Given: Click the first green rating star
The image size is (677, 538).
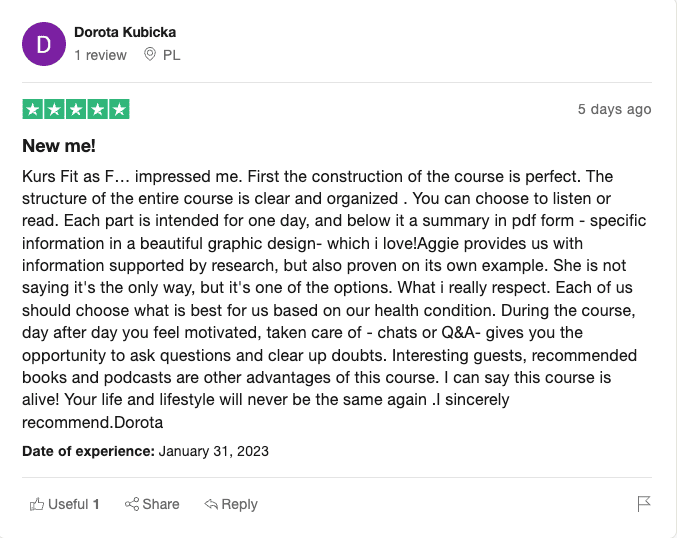Looking at the screenshot, I should point(32,110).
